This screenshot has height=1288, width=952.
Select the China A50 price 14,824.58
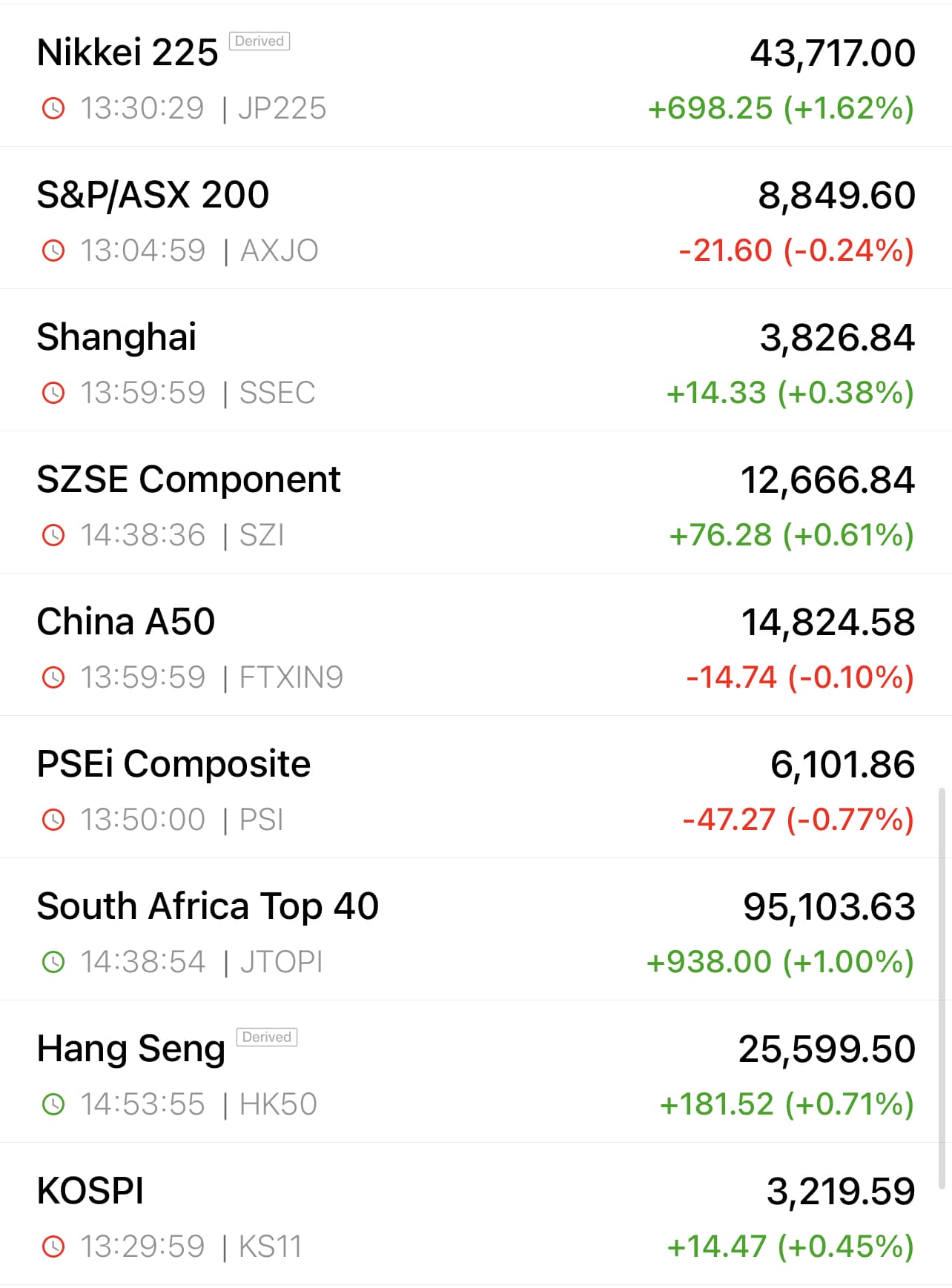tap(827, 623)
